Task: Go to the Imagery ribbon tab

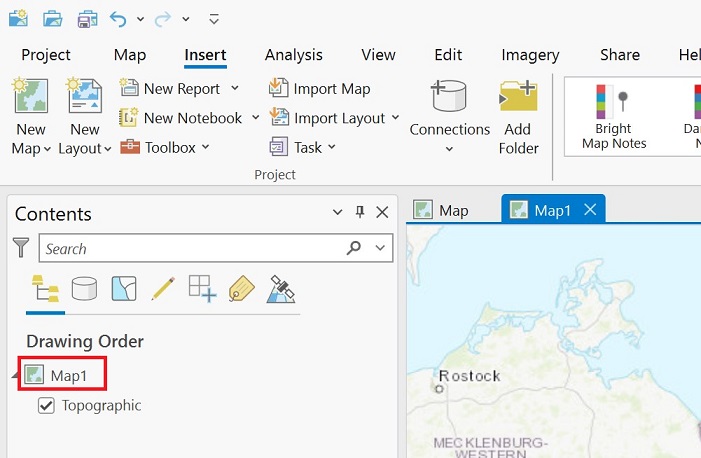Action: click(x=530, y=55)
